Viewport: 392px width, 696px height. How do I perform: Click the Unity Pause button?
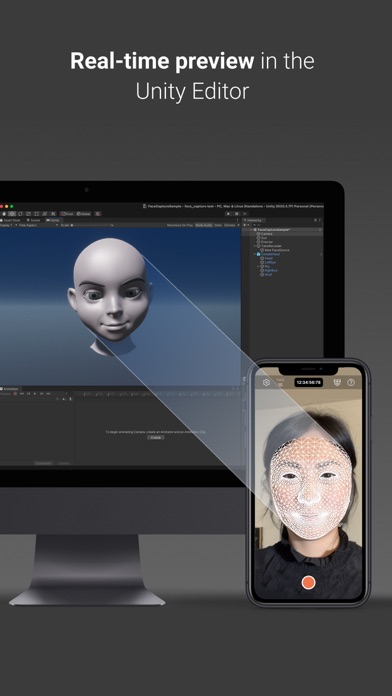pos(237,214)
